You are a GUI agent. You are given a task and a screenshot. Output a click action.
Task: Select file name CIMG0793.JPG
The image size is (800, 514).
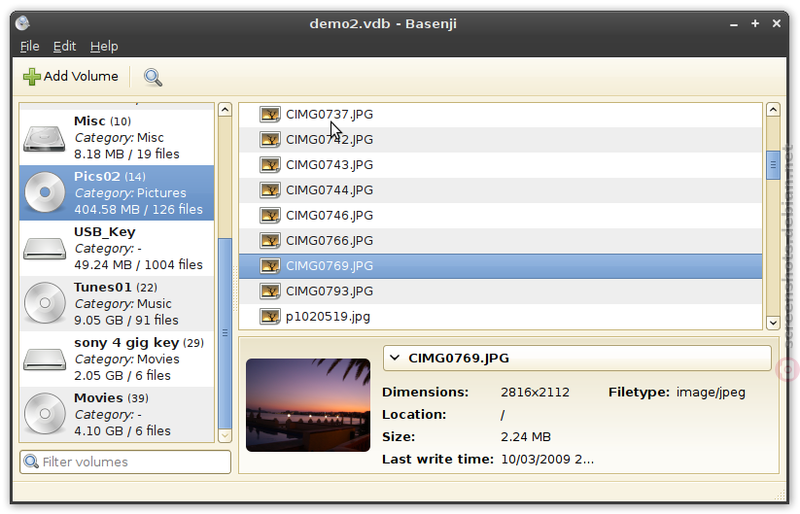(x=329, y=291)
